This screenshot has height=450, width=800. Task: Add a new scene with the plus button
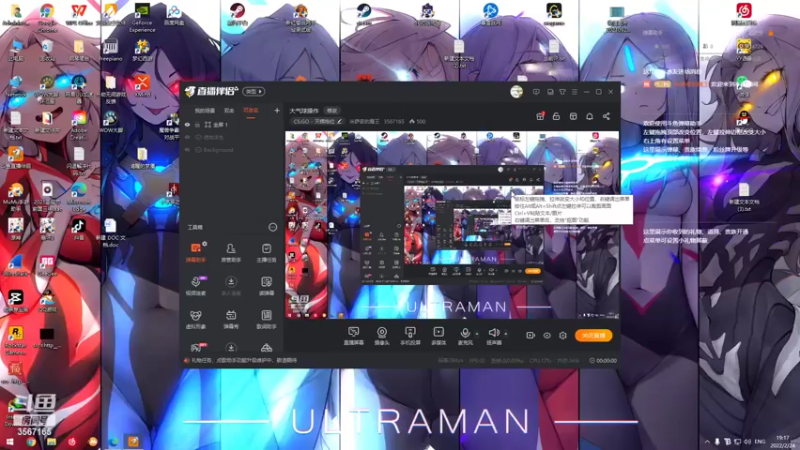tap(277, 110)
